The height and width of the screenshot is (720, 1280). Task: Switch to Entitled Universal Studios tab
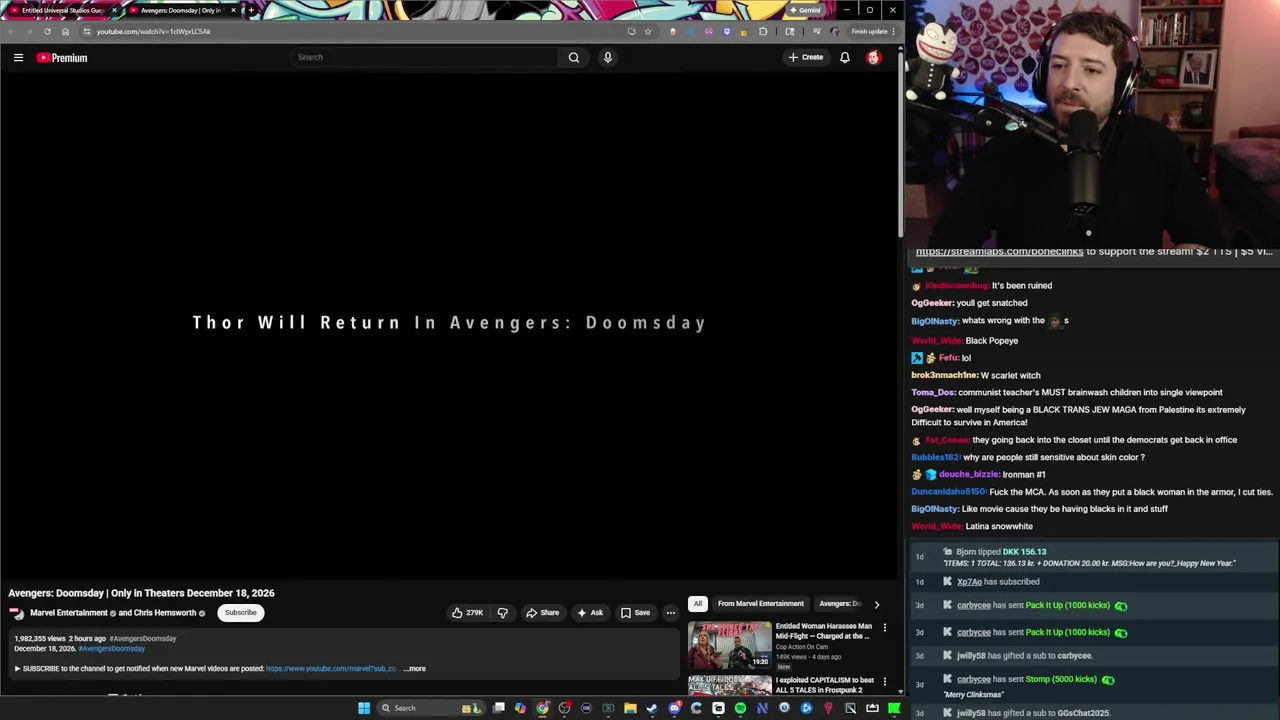point(62,10)
